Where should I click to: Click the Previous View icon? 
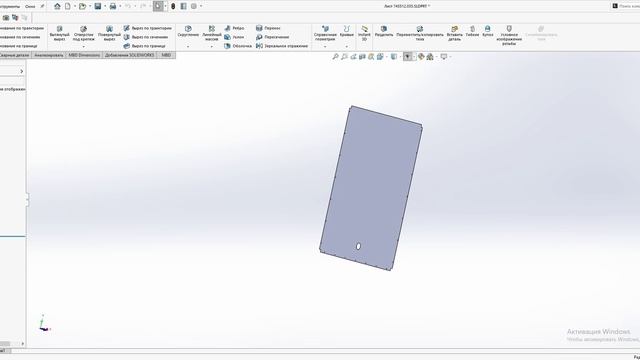tap(353, 57)
